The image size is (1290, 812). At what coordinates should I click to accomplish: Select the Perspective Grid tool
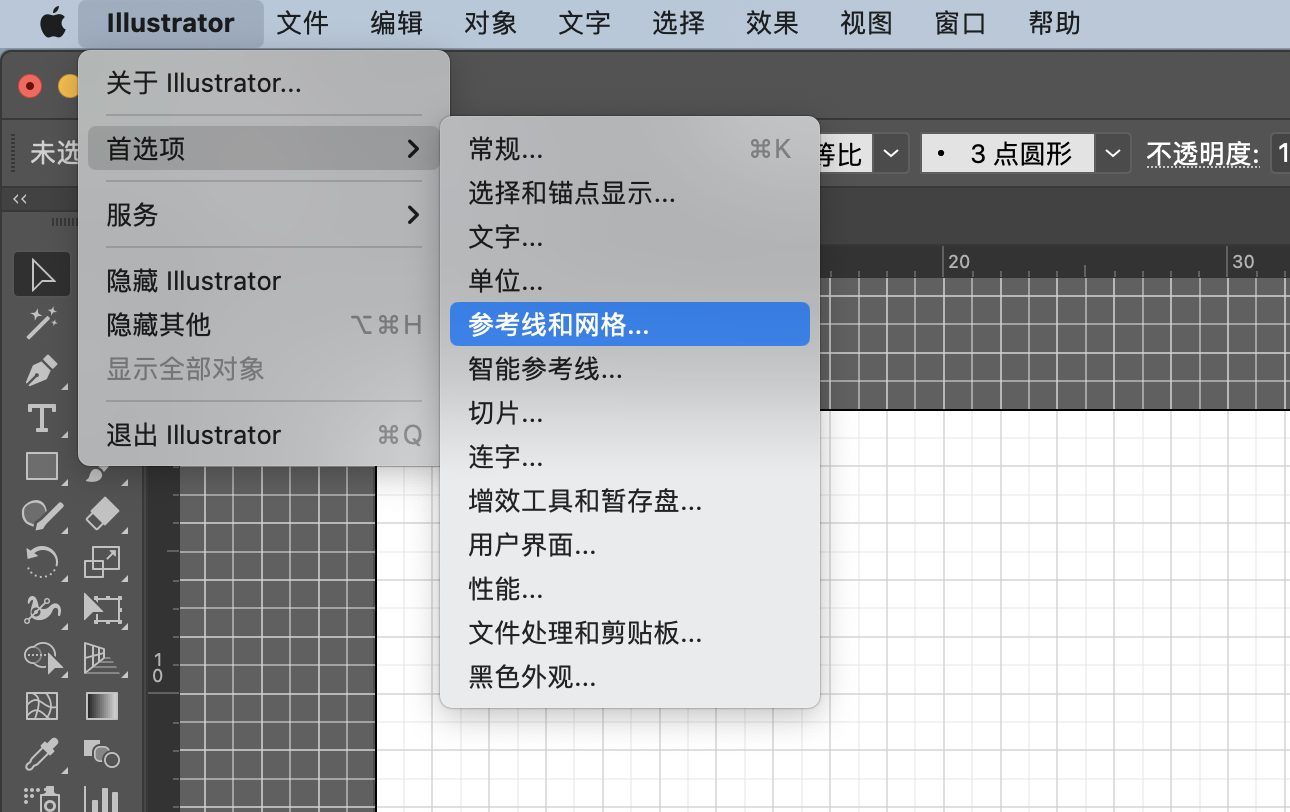click(x=102, y=657)
